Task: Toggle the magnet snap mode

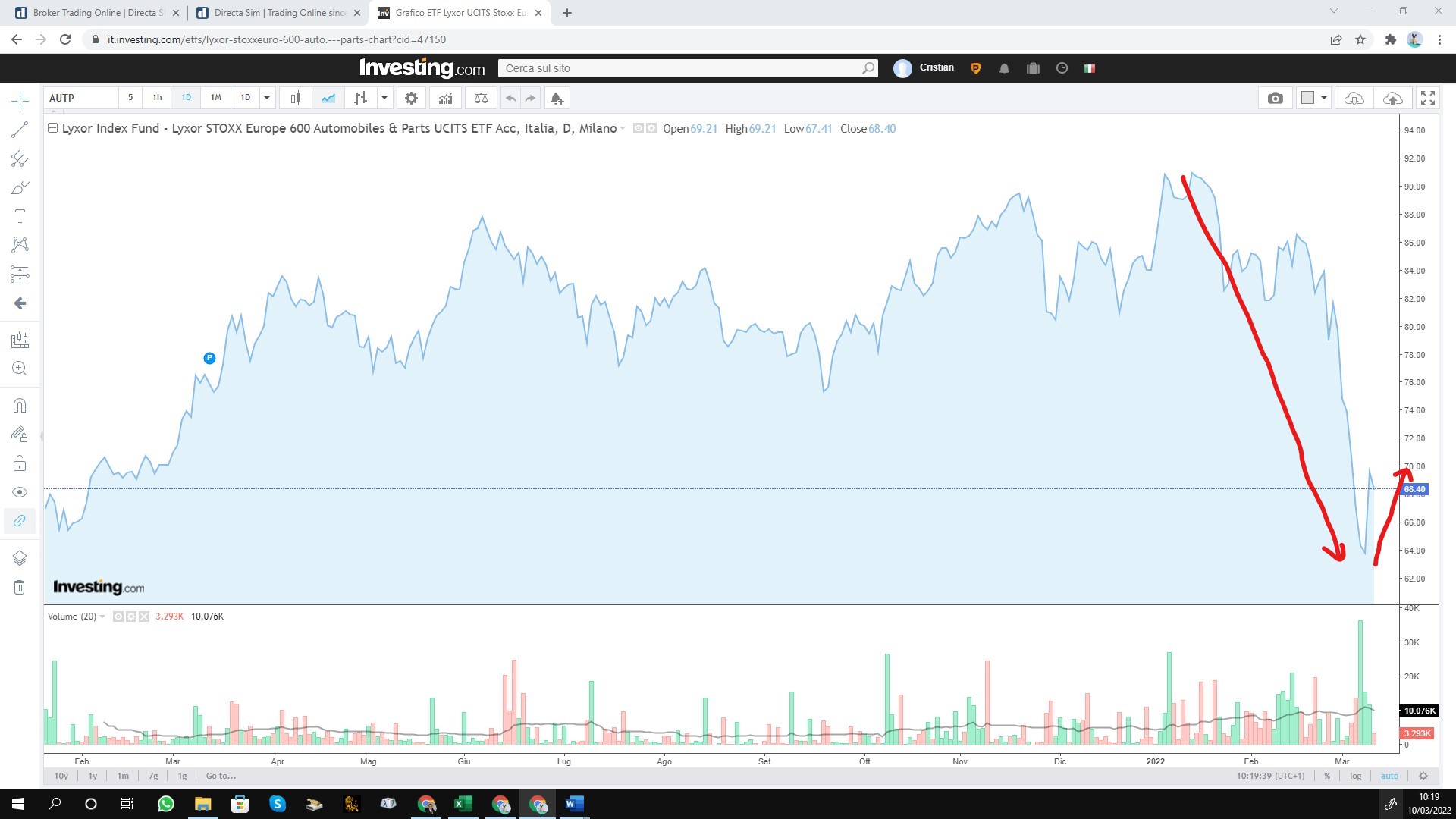Action: coord(20,406)
